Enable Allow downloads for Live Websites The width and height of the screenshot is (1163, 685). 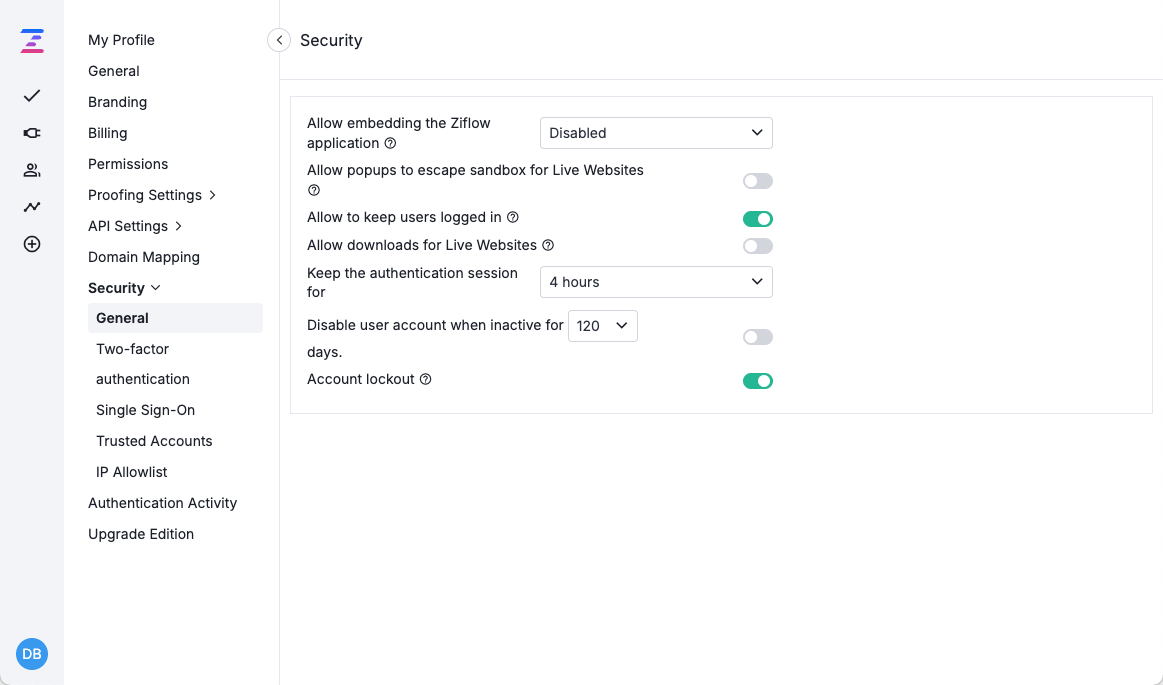(757, 246)
